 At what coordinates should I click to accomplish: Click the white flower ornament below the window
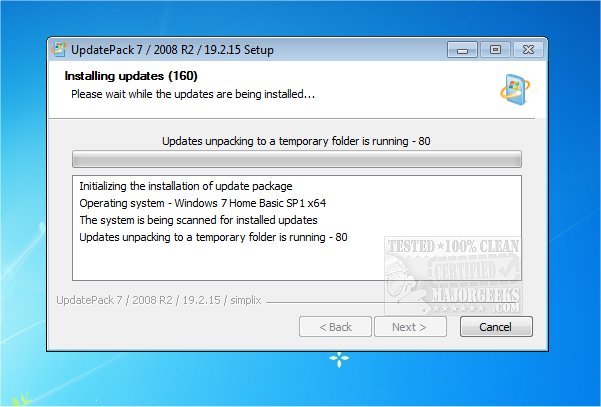(339, 359)
